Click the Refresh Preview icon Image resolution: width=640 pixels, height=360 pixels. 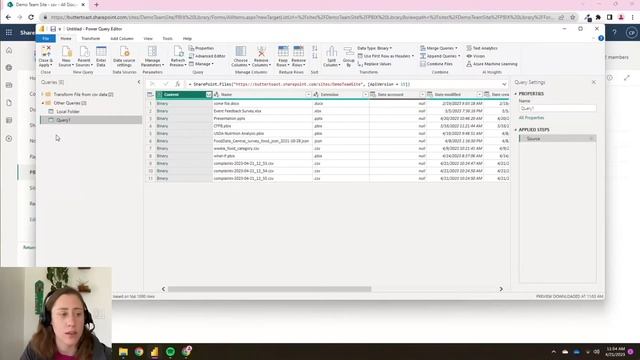(x=178, y=51)
